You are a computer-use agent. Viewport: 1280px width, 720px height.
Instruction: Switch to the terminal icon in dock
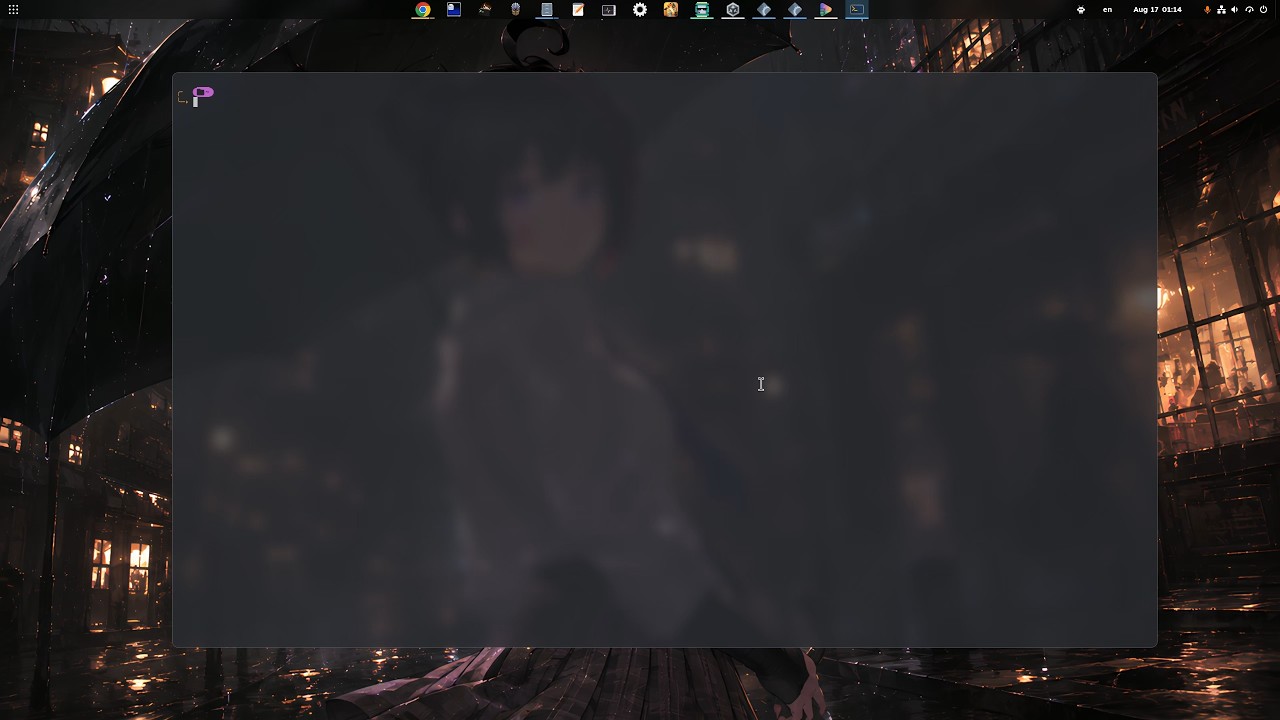coord(857,10)
